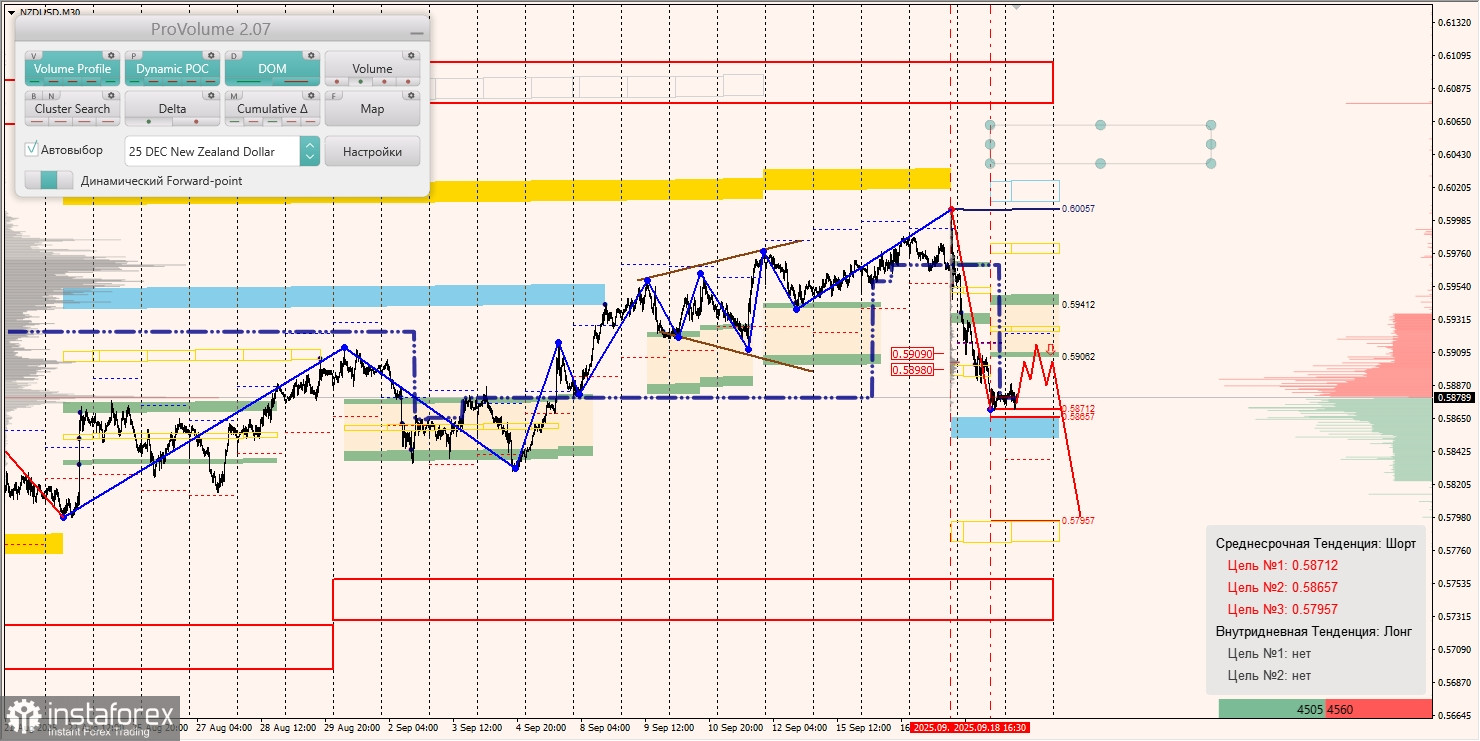Click the green 4505 volume bar
This screenshot has height=741, width=1480.
(1272, 709)
